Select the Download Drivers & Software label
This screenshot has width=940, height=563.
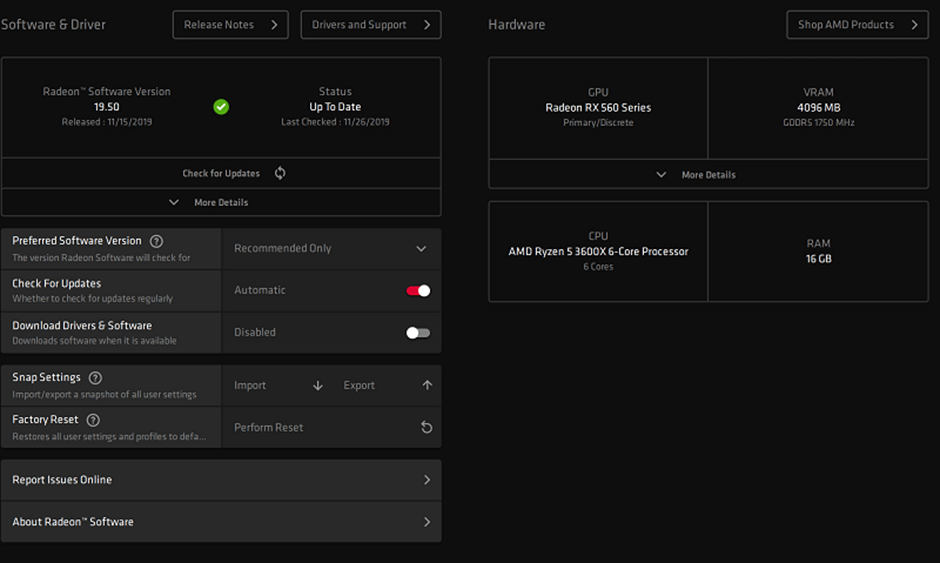[x=82, y=325]
